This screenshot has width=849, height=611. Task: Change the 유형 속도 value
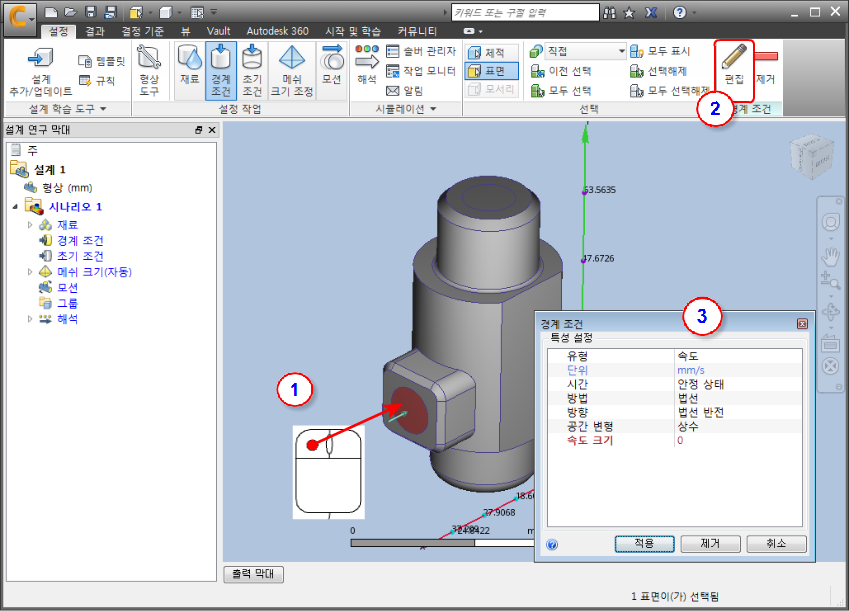[738, 356]
